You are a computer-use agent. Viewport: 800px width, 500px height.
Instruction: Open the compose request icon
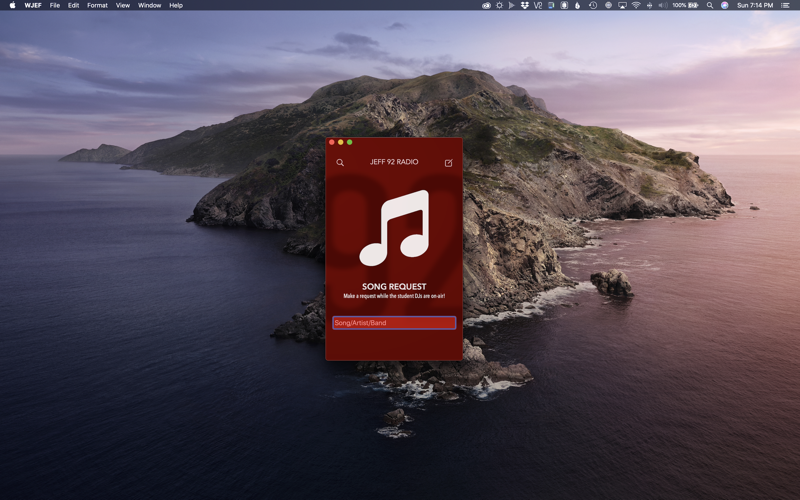click(x=448, y=162)
